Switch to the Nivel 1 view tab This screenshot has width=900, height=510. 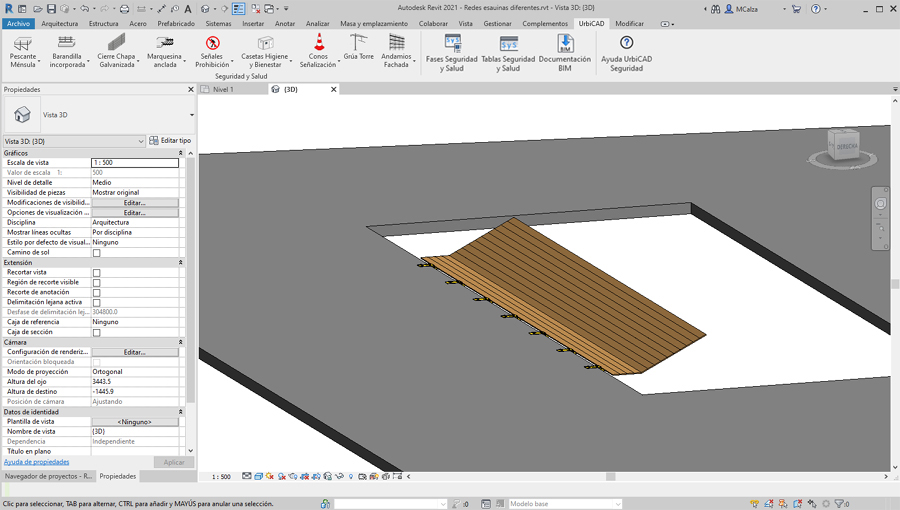pyautogui.click(x=224, y=89)
